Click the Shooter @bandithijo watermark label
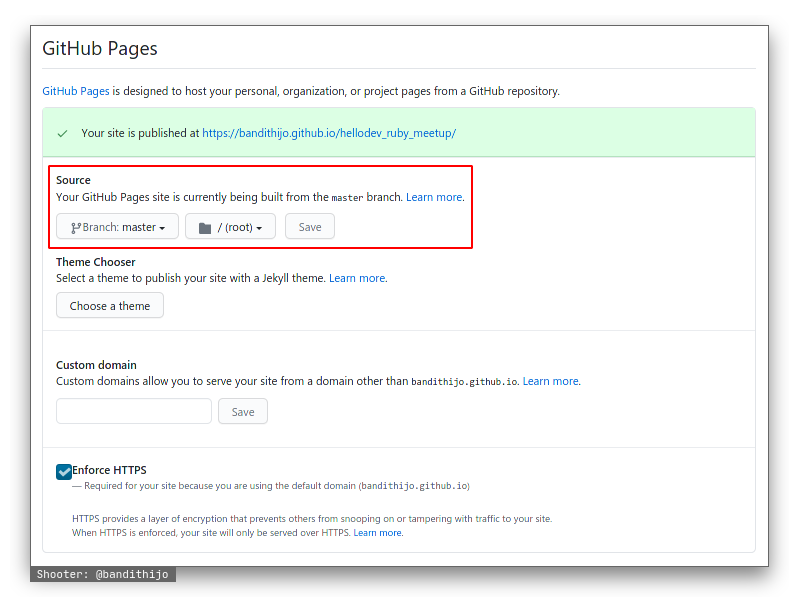The width and height of the screenshot is (799, 602). [103, 574]
